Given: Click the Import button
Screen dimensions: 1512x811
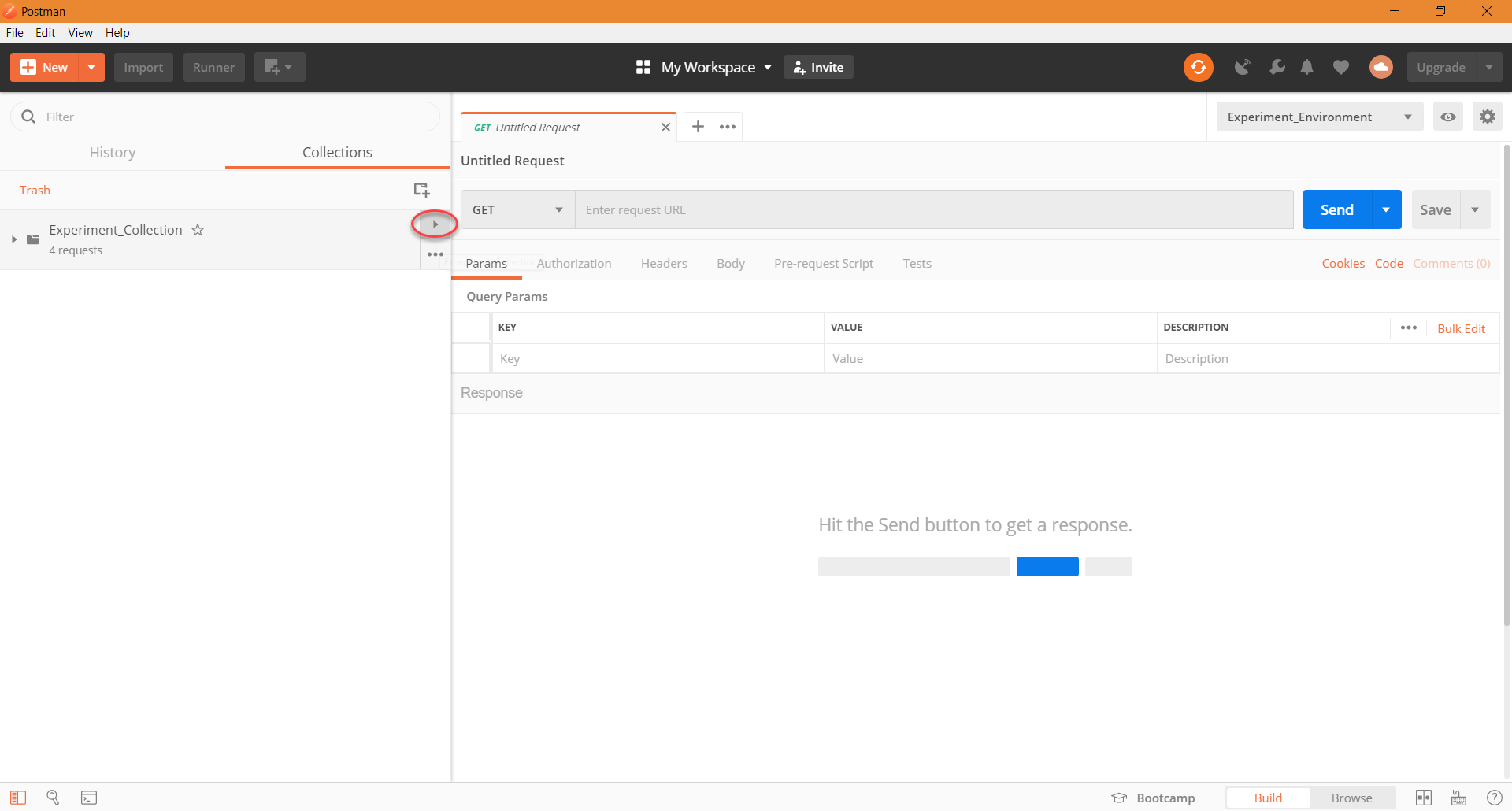Looking at the screenshot, I should 143,67.
